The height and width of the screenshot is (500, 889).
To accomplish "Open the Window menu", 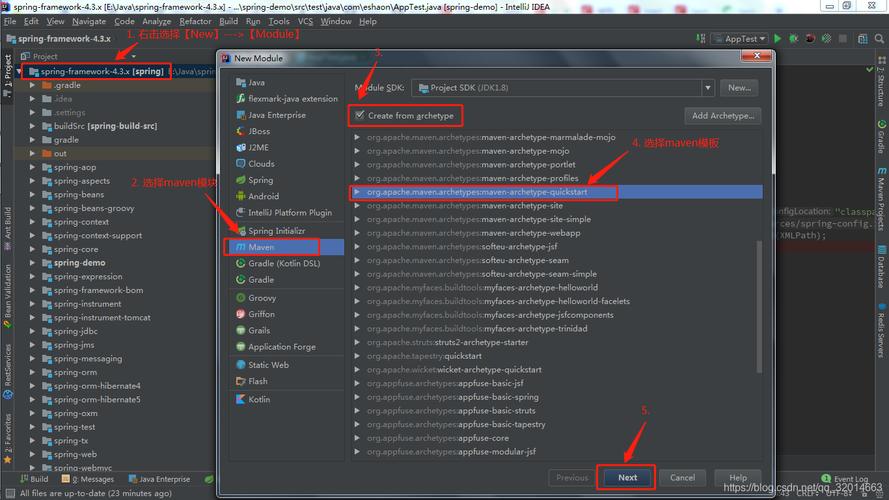I will [x=336, y=21].
